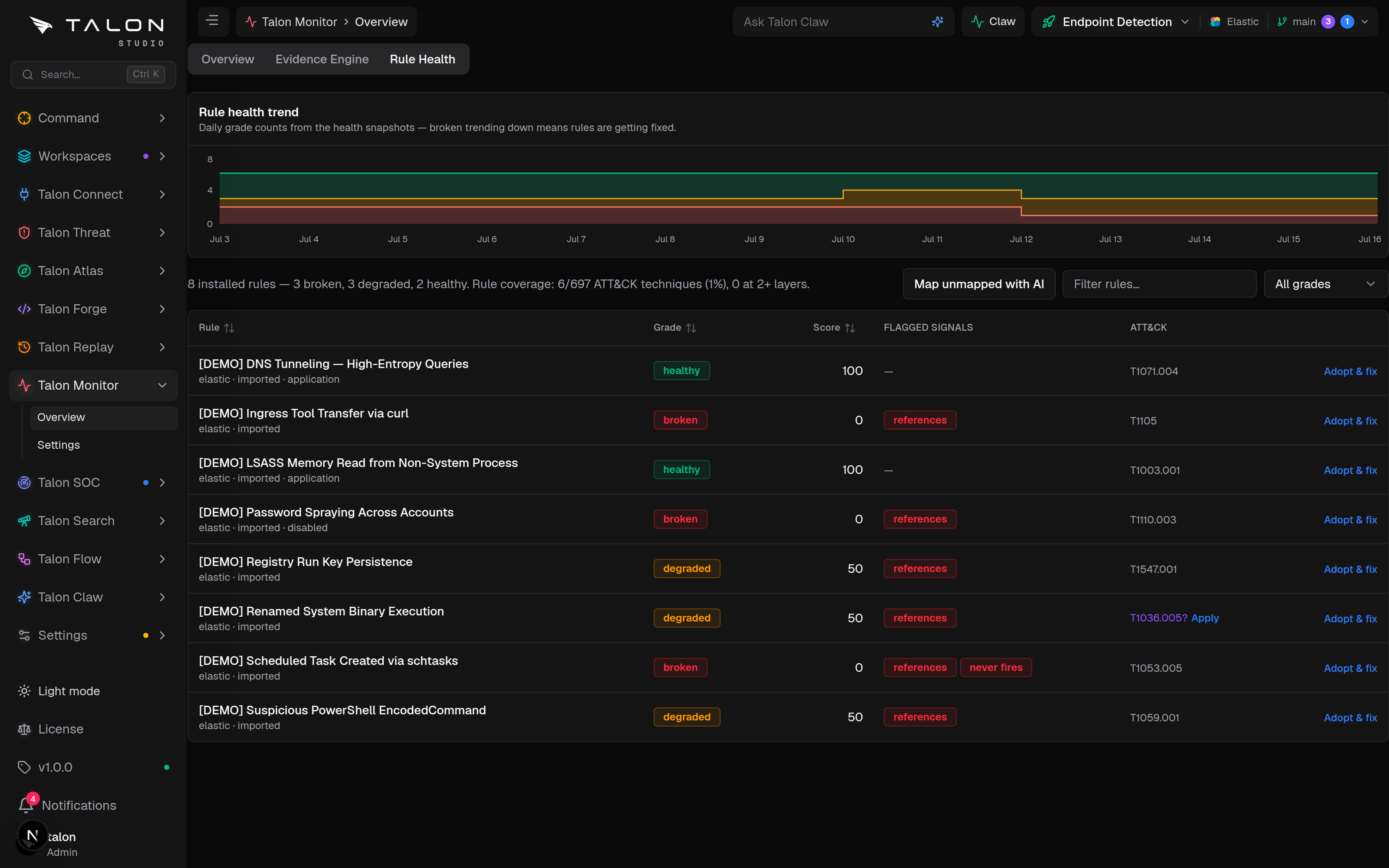Focus the Filter rules input field
This screenshot has width=1389, height=868.
(1159, 284)
